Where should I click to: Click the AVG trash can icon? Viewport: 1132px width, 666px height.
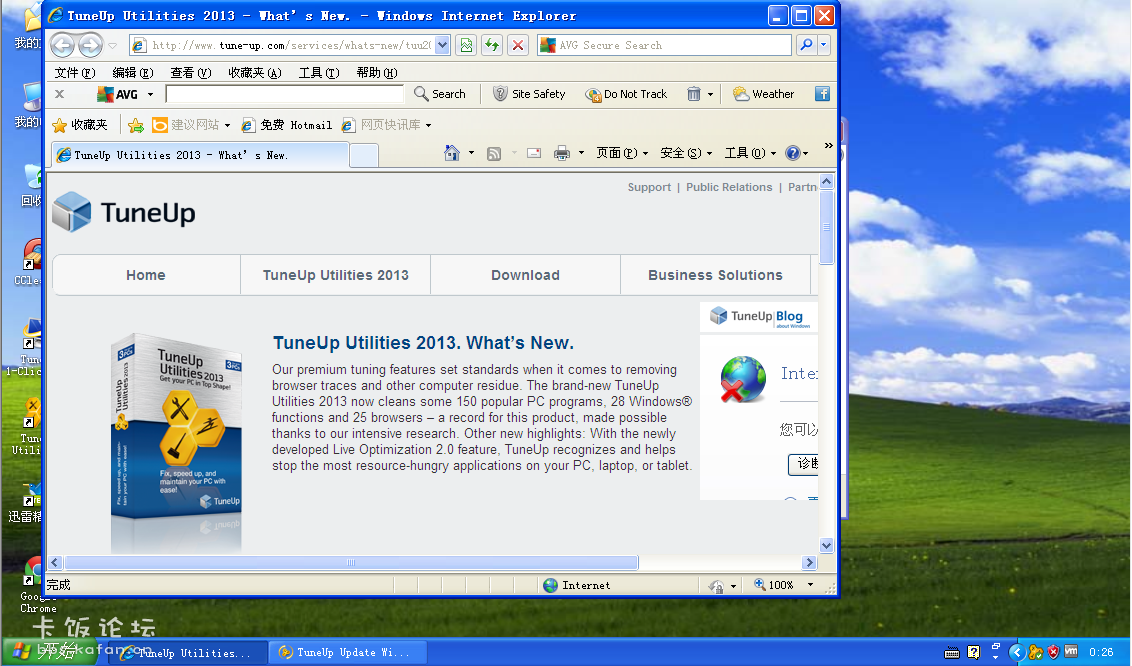tap(694, 95)
